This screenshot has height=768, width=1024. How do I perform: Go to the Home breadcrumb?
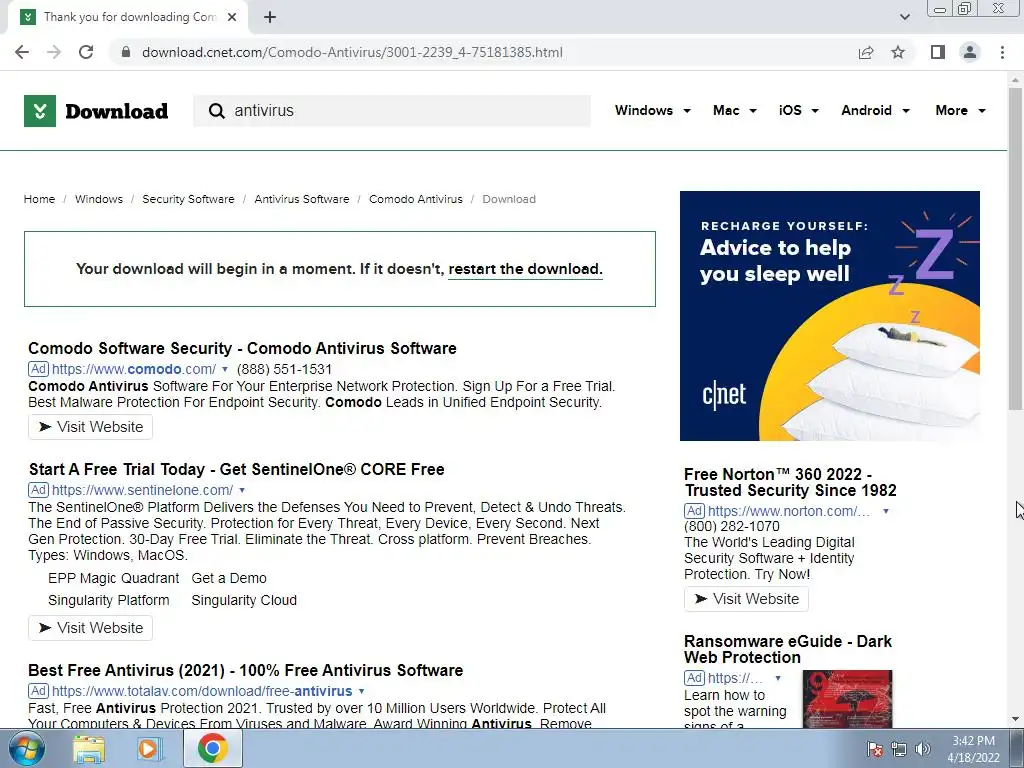39,199
